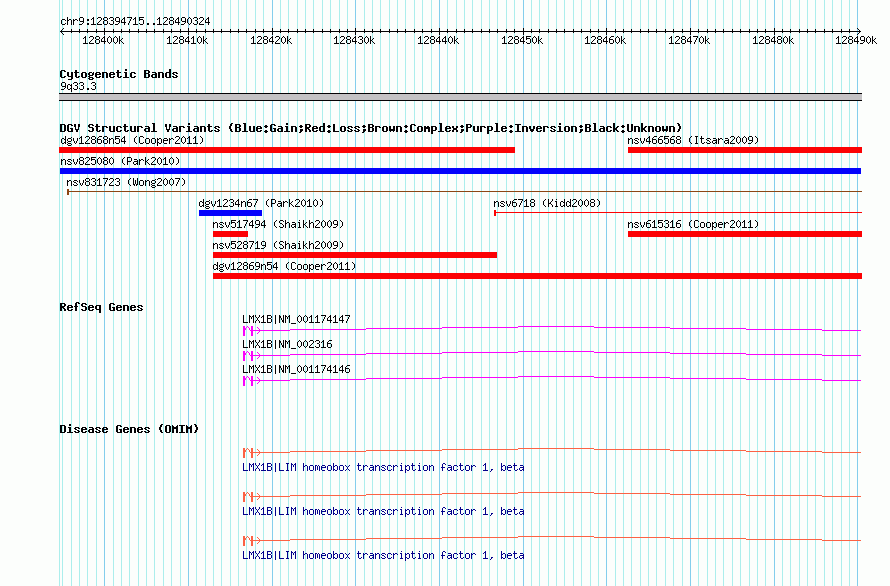This screenshot has width=890, height=586.
Task: Select the NM_001174146 gene exon arrow glyph
Action: click(251, 380)
